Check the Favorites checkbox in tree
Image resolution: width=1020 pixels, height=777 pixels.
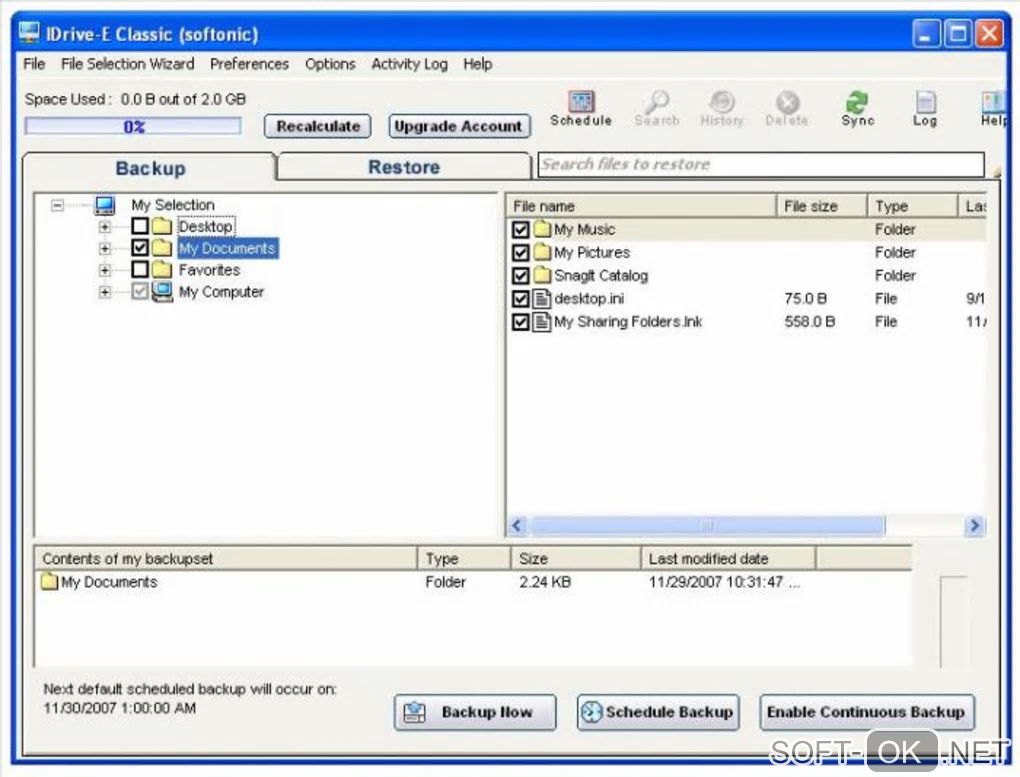click(139, 269)
